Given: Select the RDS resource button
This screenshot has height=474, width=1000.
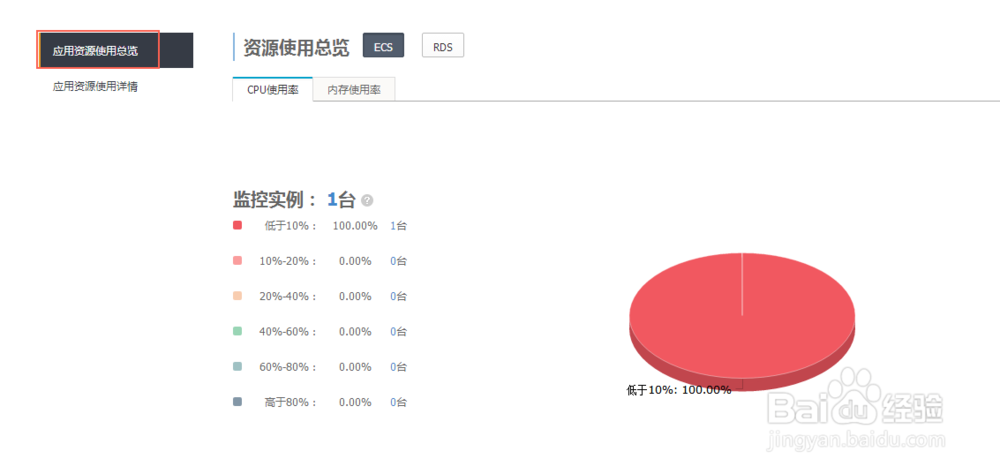Looking at the screenshot, I should pyautogui.click(x=443, y=45).
